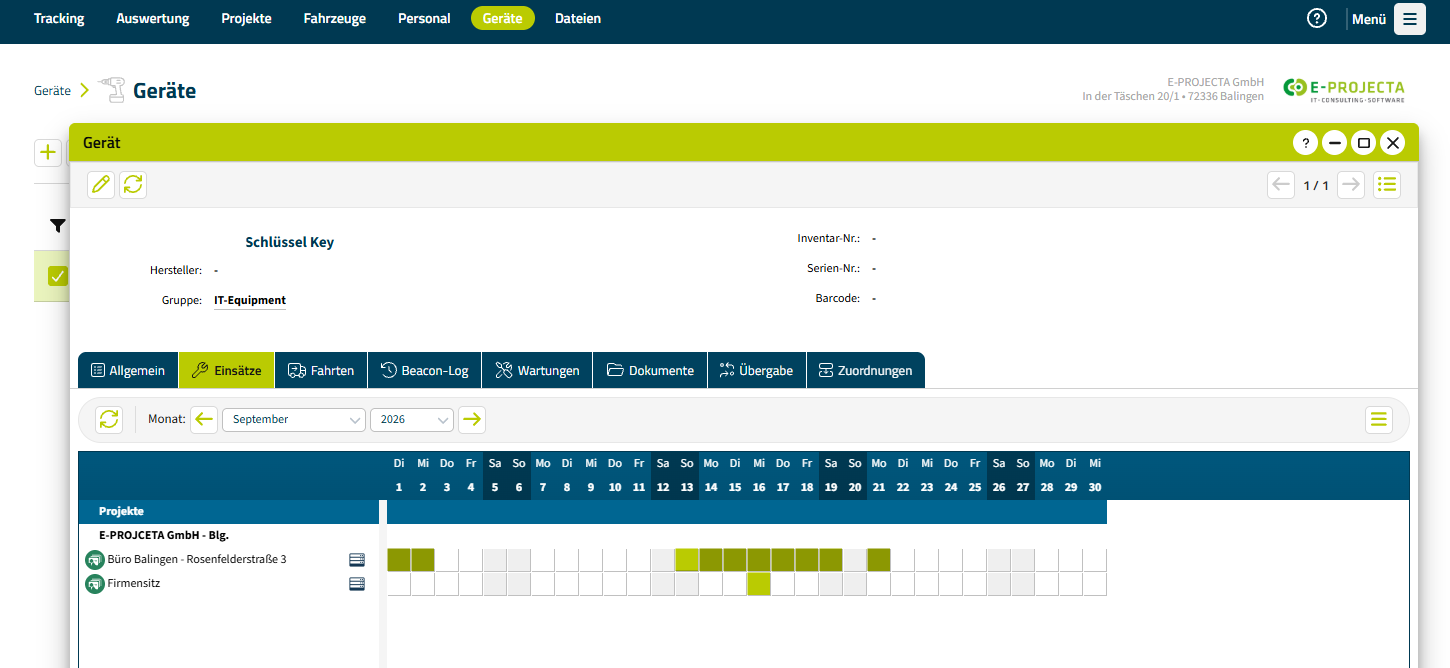The height and width of the screenshot is (668, 1450).
Task: Click the edit pencil icon in Gerät window
Action: pyautogui.click(x=101, y=184)
